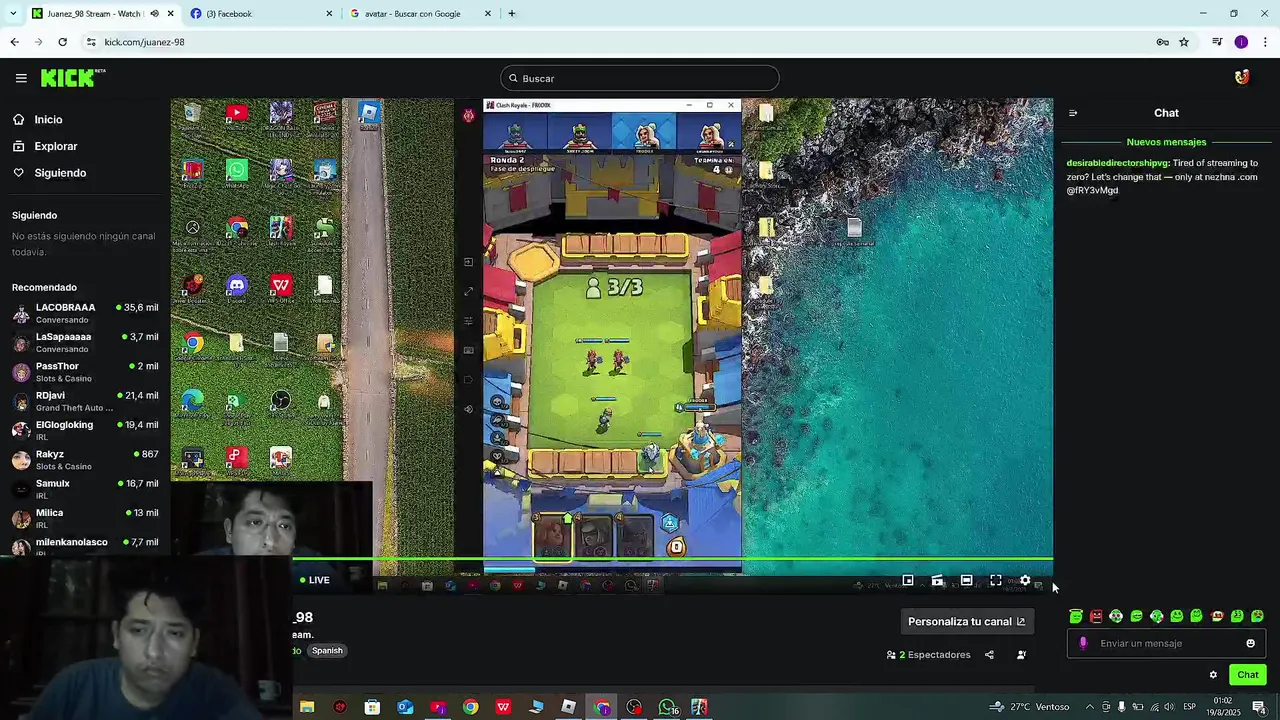Viewport: 1280px width, 720px height.
Task: Open recommended channel Rakyz
Action: tap(85, 460)
